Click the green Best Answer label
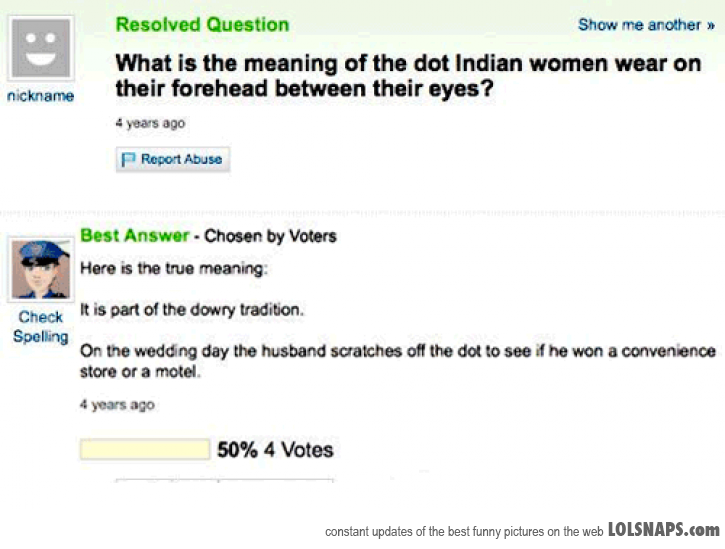 (x=134, y=236)
